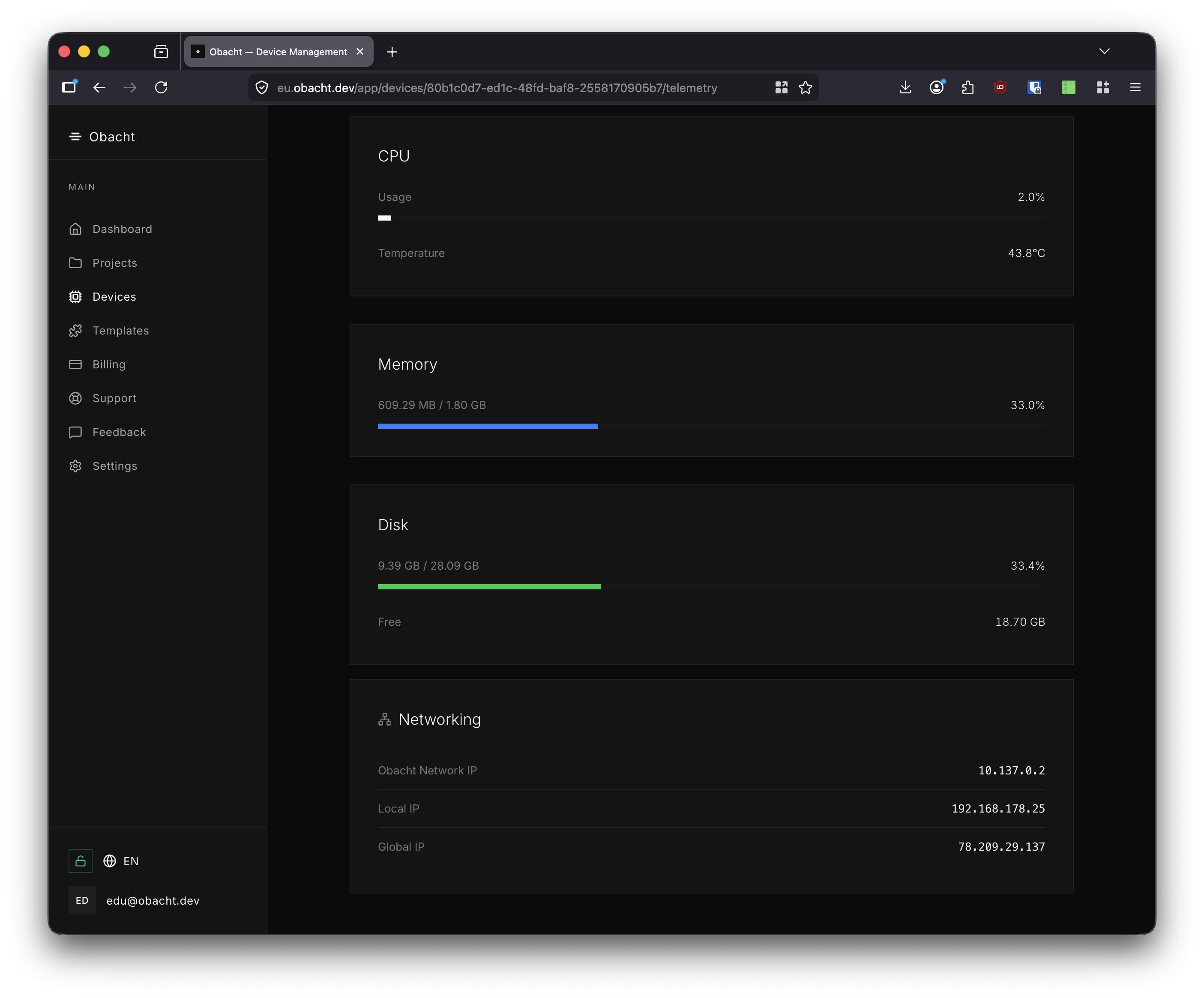Image resolution: width=1204 pixels, height=998 pixels.
Task: Click the Obacht brand title
Action: point(112,137)
